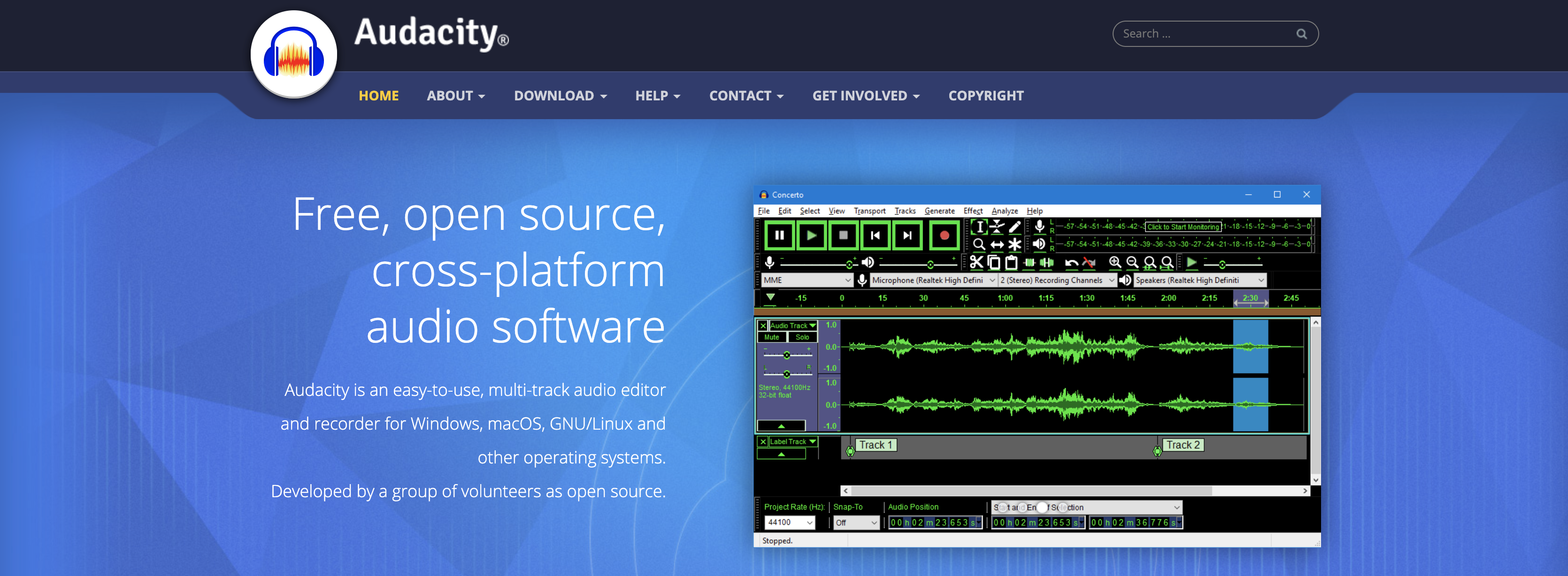1568x576 pixels.
Task: Open the GET INVOLVED navigation dropdown
Action: [866, 96]
